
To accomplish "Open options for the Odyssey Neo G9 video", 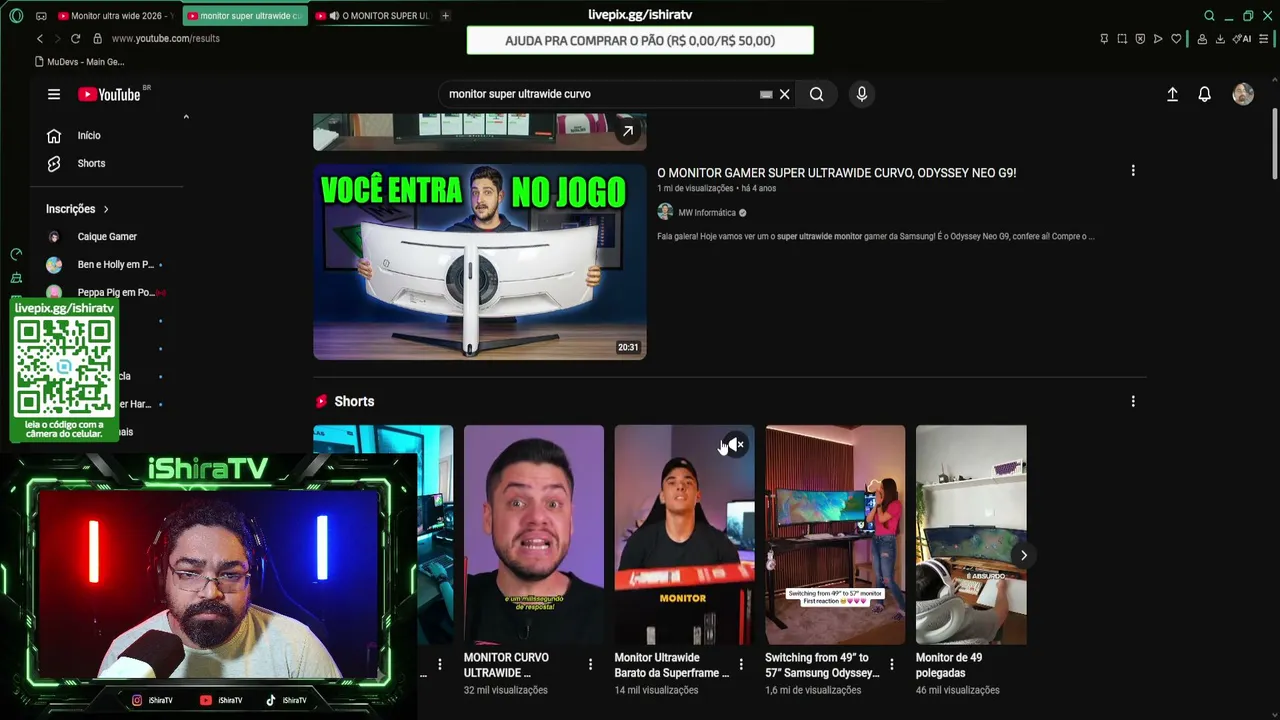I will click(x=1133, y=171).
